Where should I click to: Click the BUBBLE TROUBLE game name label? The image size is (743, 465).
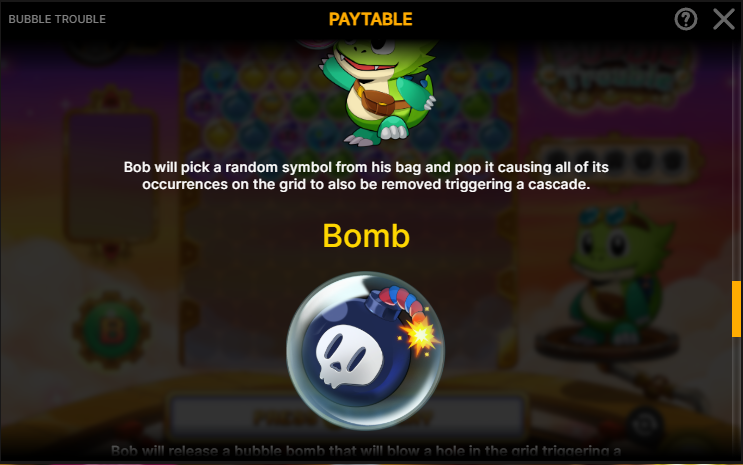pos(57,19)
